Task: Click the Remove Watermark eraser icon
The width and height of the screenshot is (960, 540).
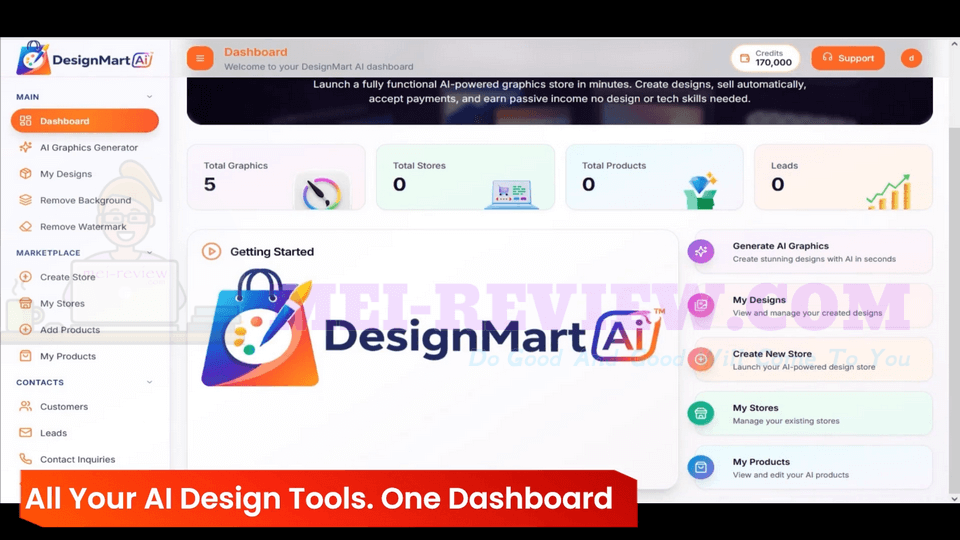Action: click(25, 226)
